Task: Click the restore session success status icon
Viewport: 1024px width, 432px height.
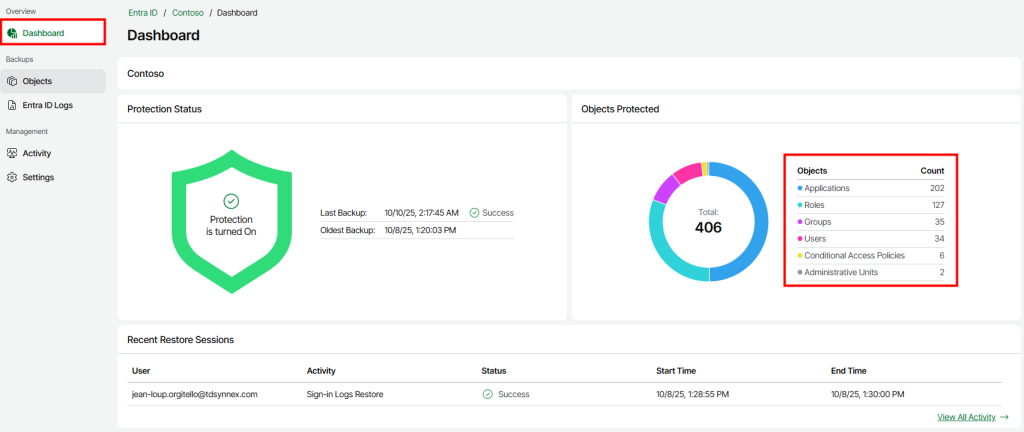Action: click(x=487, y=394)
